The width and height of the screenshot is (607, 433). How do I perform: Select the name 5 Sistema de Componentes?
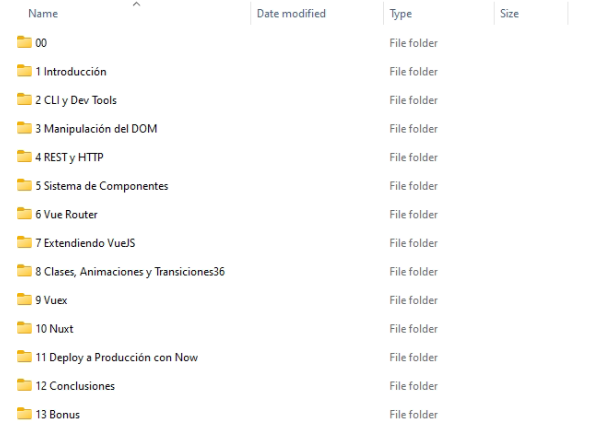[x=102, y=186]
